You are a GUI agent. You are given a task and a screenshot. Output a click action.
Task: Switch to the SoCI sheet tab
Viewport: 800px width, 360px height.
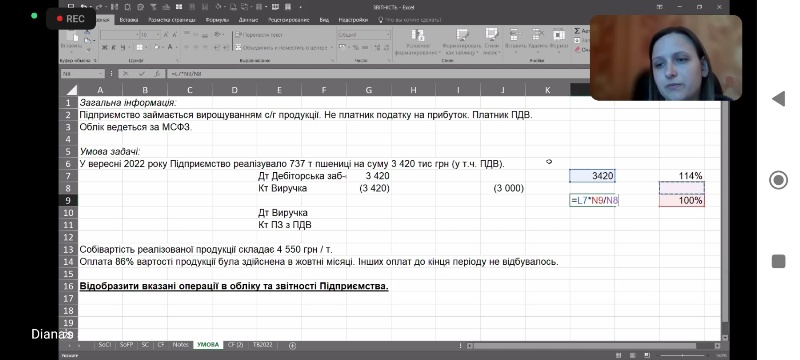point(104,345)
